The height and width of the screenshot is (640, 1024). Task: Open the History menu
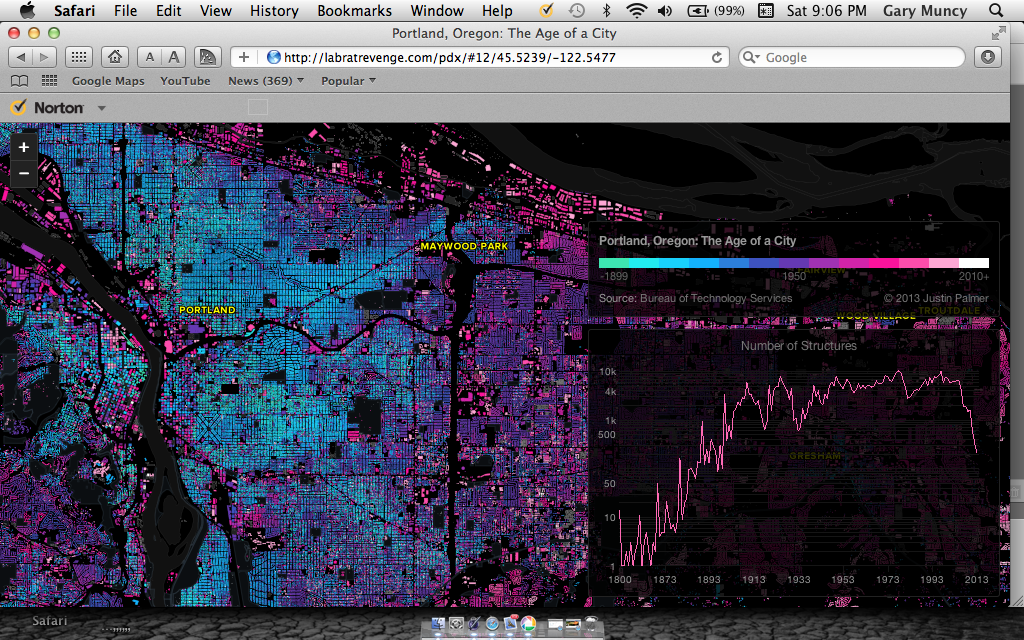point(274,11)
